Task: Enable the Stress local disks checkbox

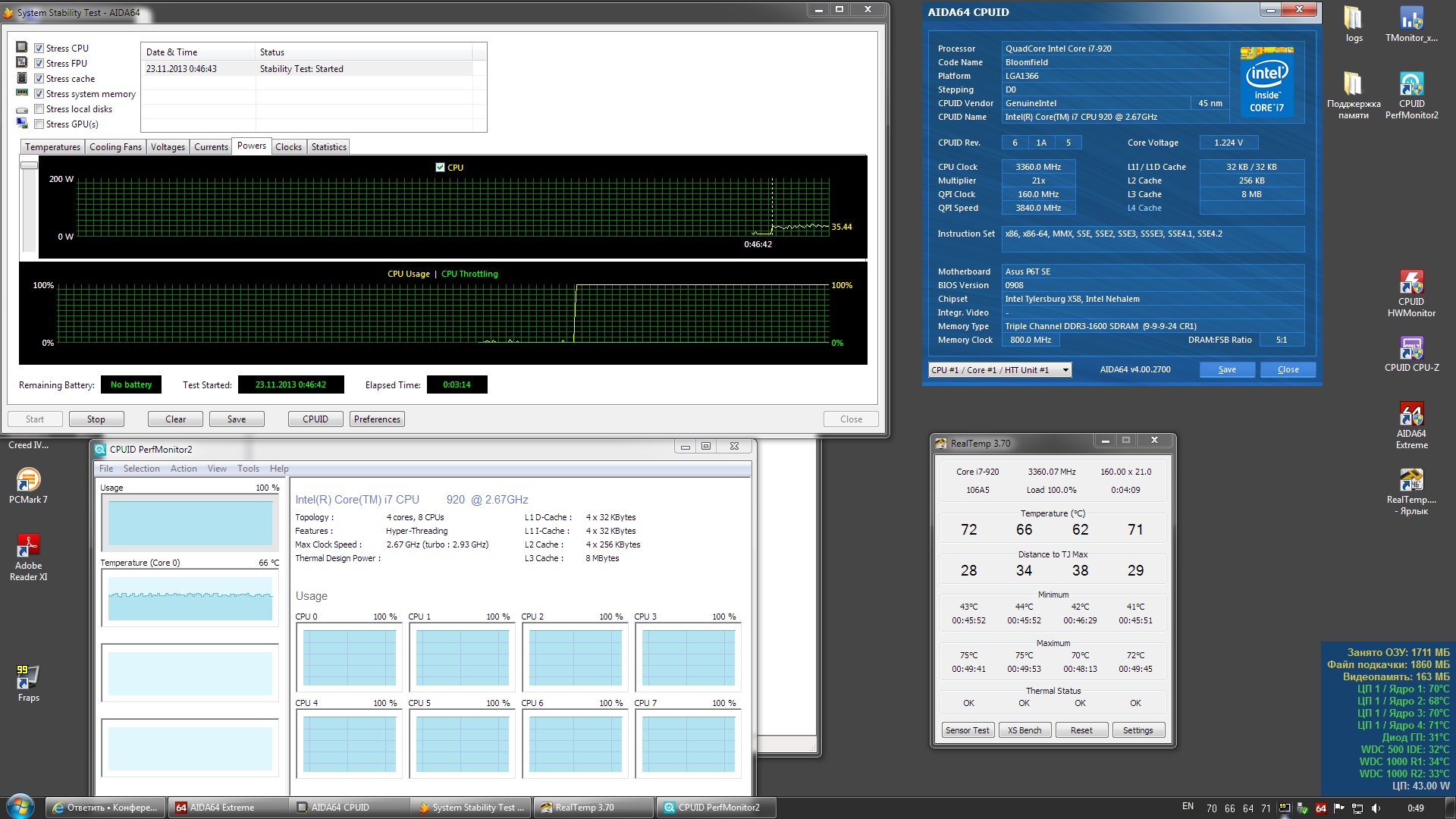Action: tap(39, 109)
